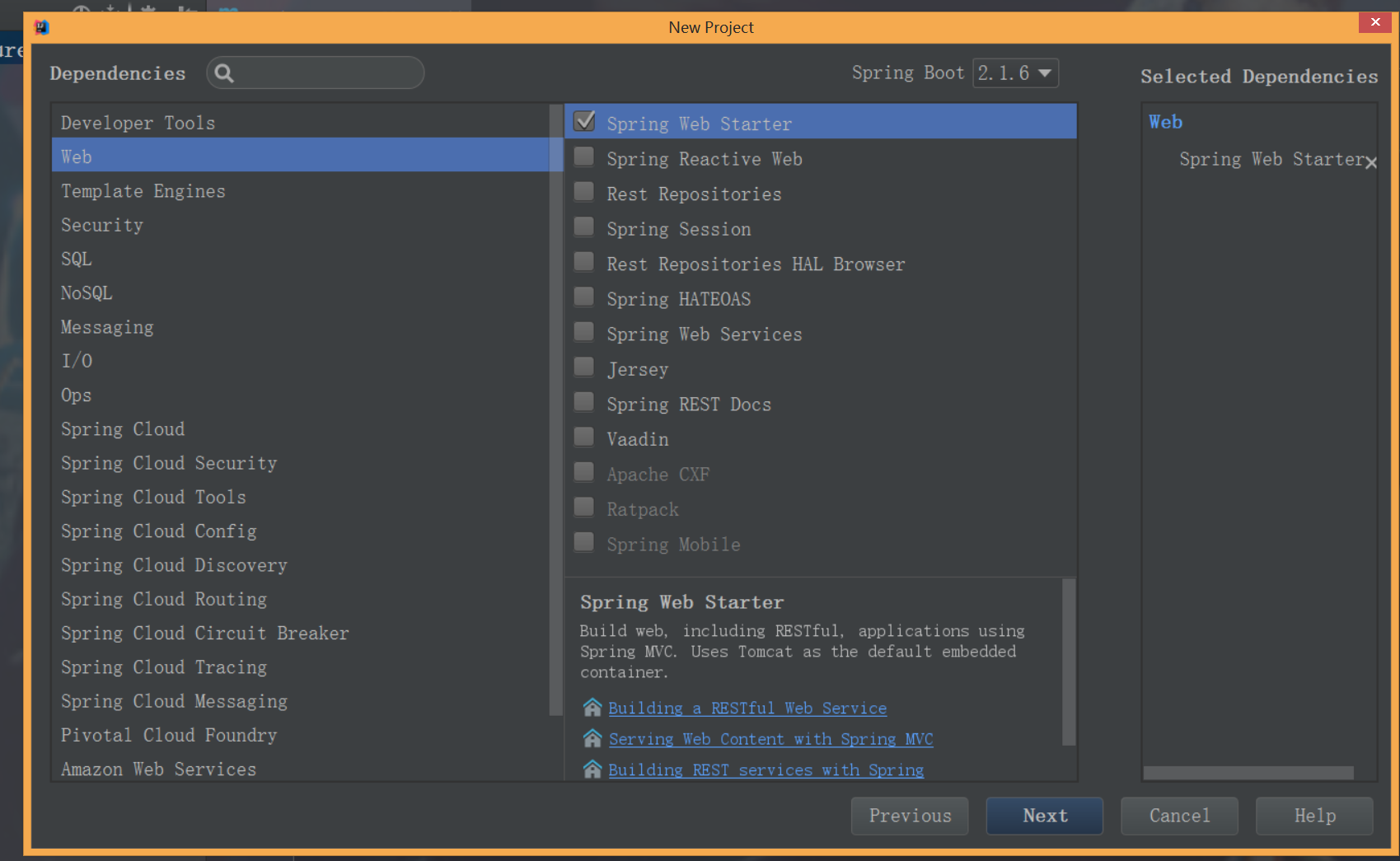Click the Apache CXF checkbox
The width and height of the screenshot is (1400, 861).
click(x=584, y=472)
